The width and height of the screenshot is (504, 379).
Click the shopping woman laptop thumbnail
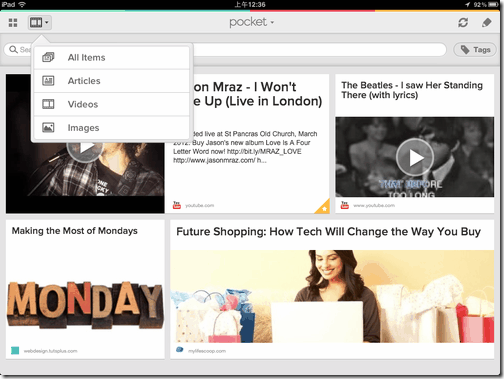[332, 296]
